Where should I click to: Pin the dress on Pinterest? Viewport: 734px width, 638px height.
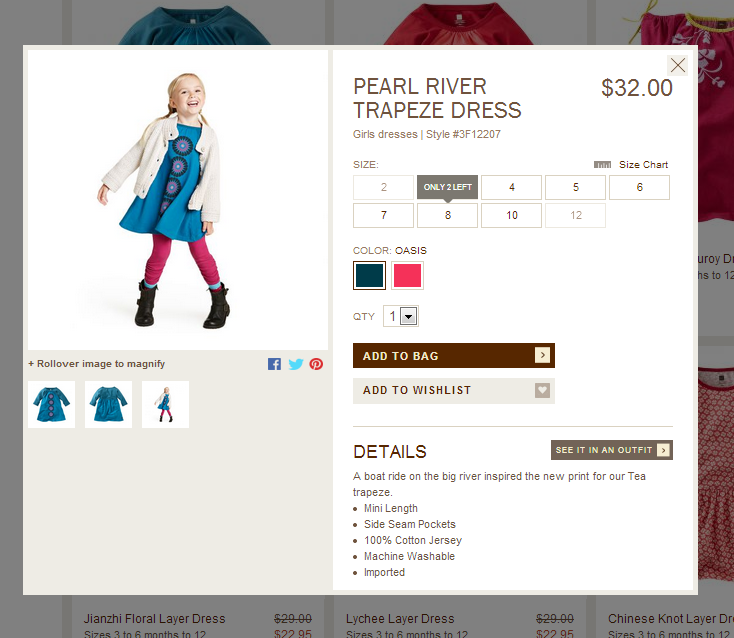(x=316, y=364)
